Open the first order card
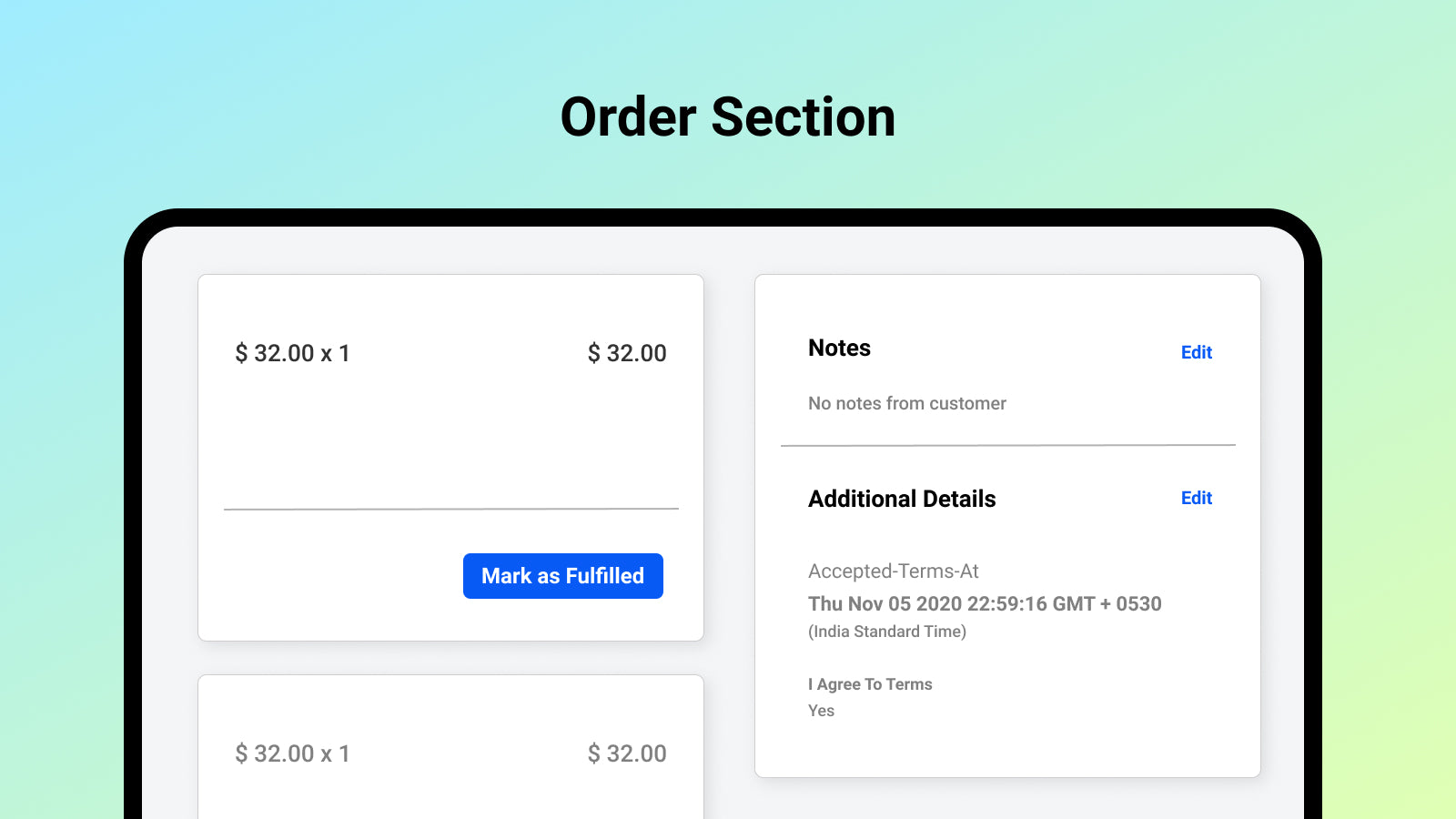Image resolution: width=1456 pixels, height=819 pixels. point(450,455)
